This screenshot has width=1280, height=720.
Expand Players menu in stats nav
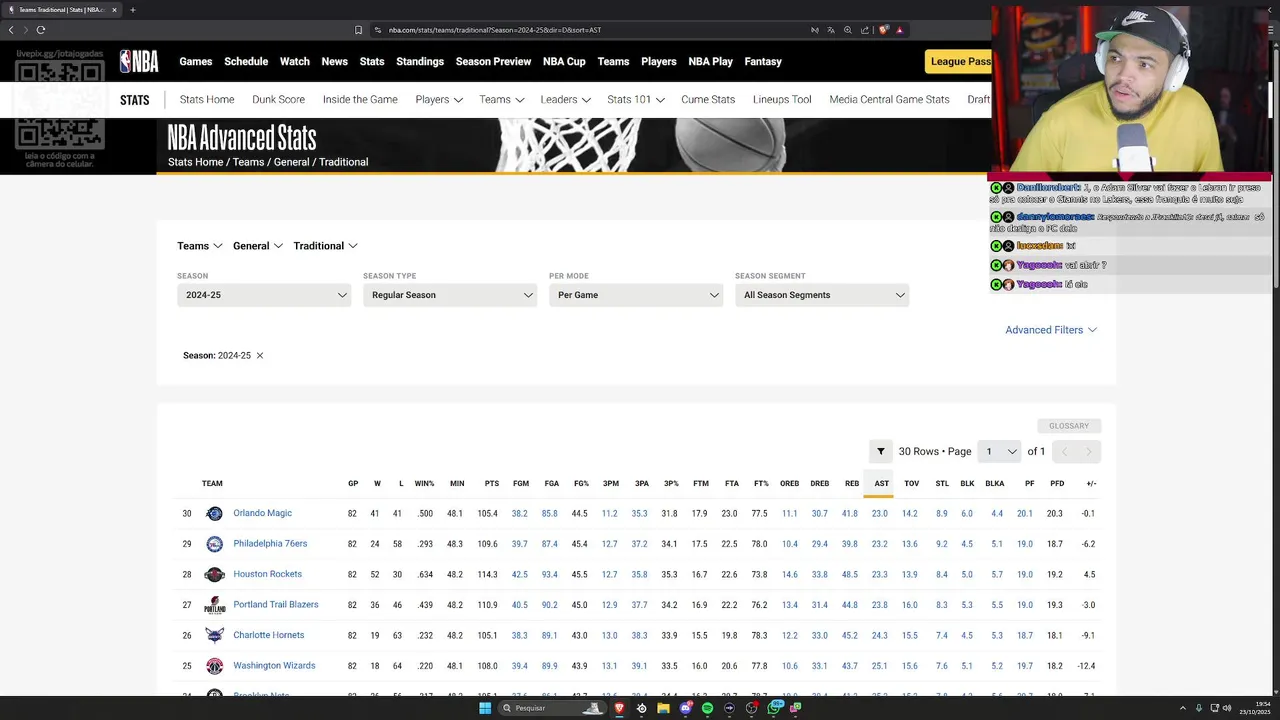[439, 99]
